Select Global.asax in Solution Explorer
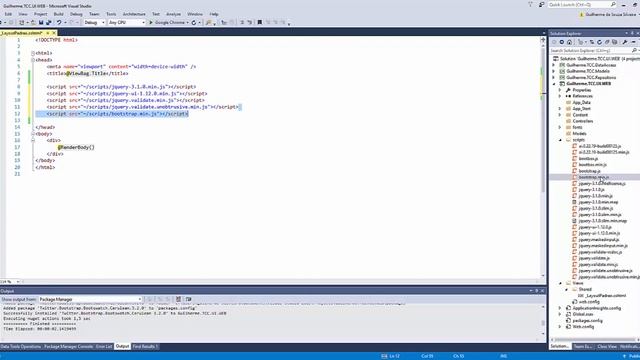 coord(582,314)
